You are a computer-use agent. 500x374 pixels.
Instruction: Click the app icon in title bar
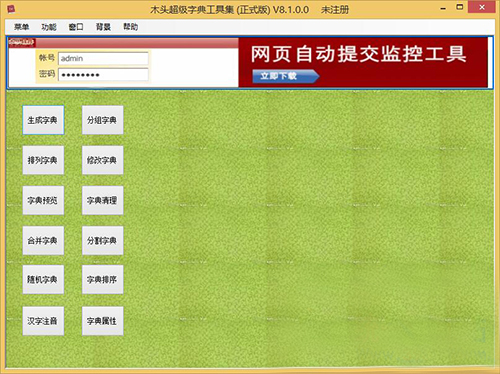coord(11,9)
